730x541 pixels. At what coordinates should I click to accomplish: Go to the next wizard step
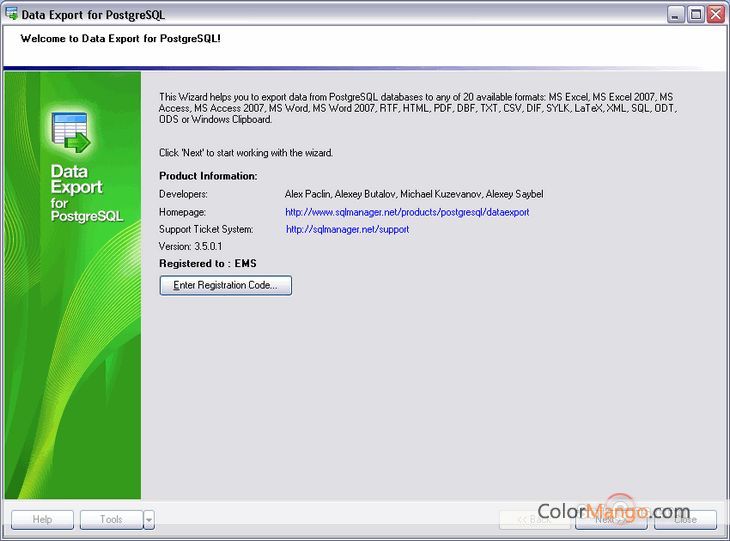pyautogui.click(x=611, y=520)
